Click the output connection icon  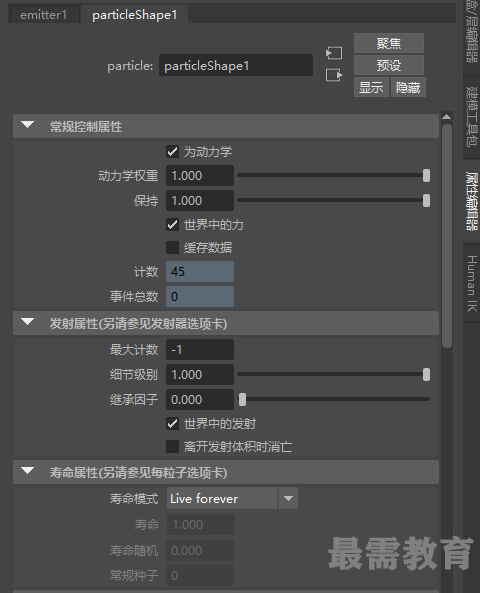coord(334,75)
